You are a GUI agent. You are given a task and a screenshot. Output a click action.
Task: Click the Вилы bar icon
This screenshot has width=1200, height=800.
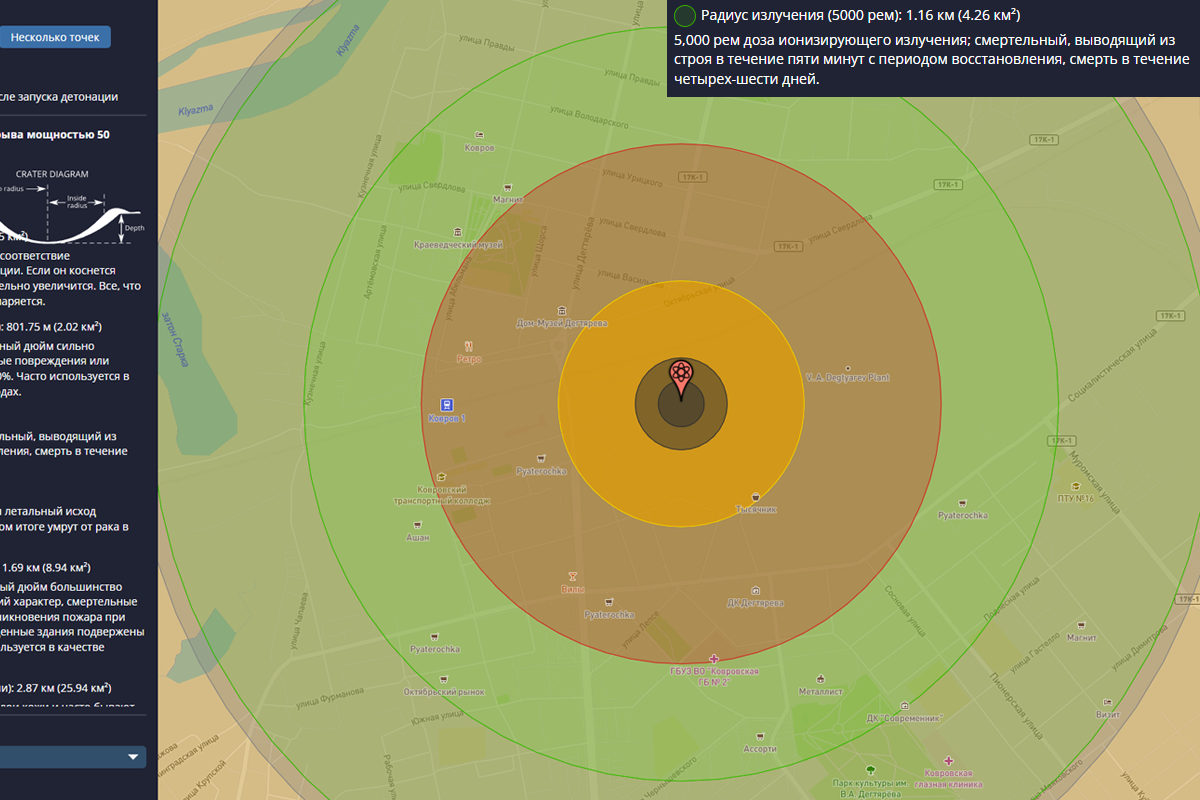572,576
